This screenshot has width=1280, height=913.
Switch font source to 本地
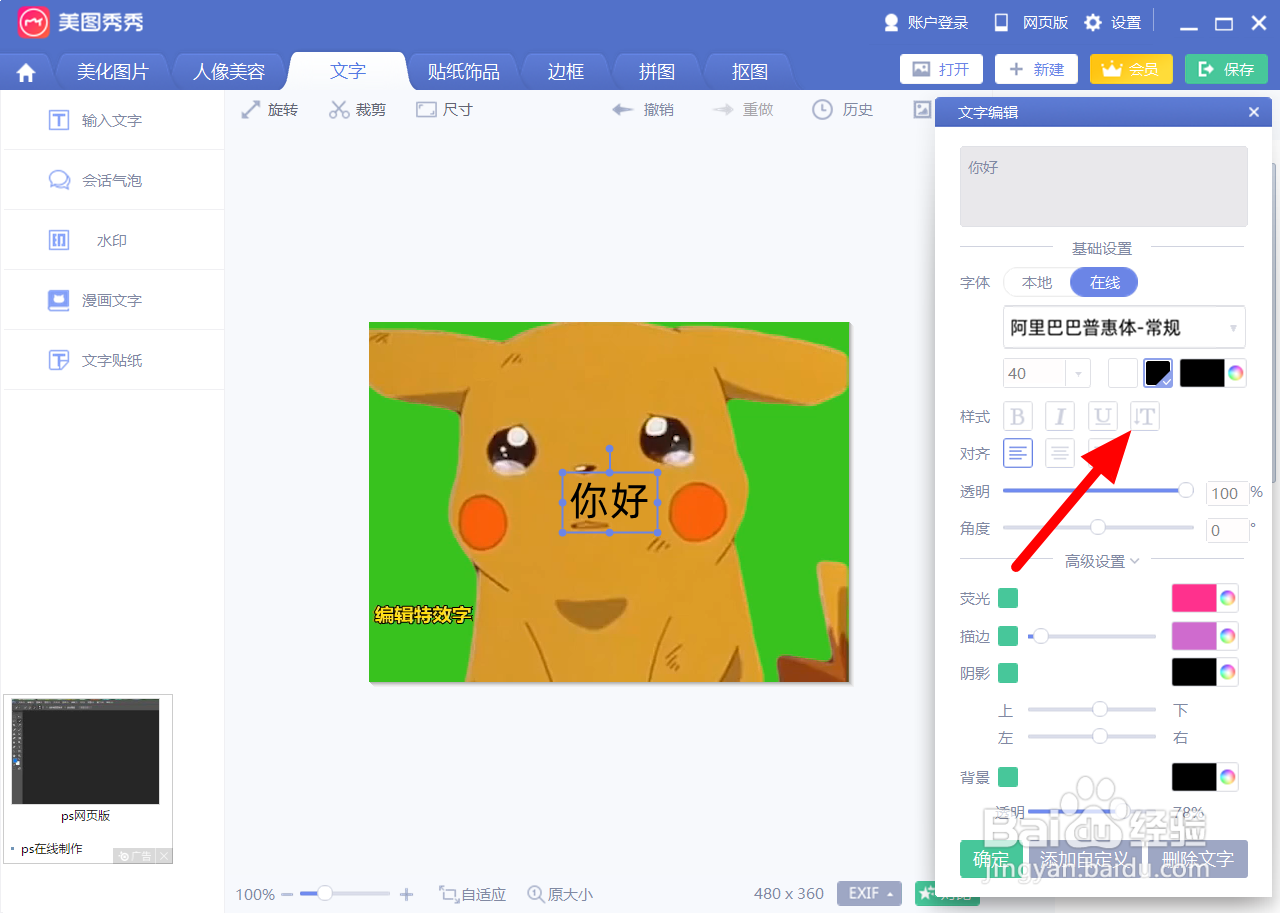pyautogui.click(x=1037, y=283)
